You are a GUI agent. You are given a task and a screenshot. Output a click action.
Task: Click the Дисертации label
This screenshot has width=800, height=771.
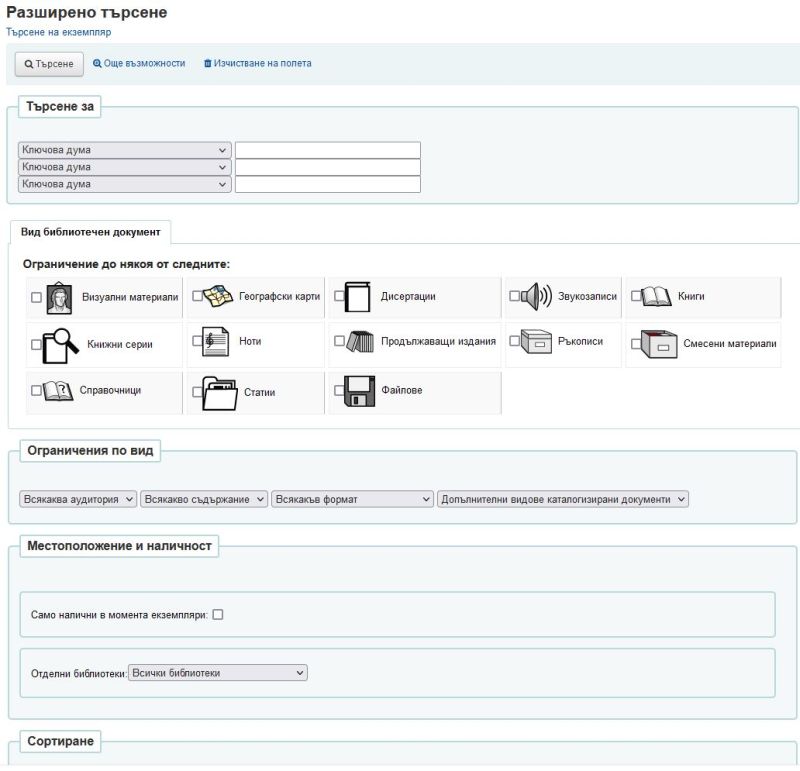click(408, 296)
